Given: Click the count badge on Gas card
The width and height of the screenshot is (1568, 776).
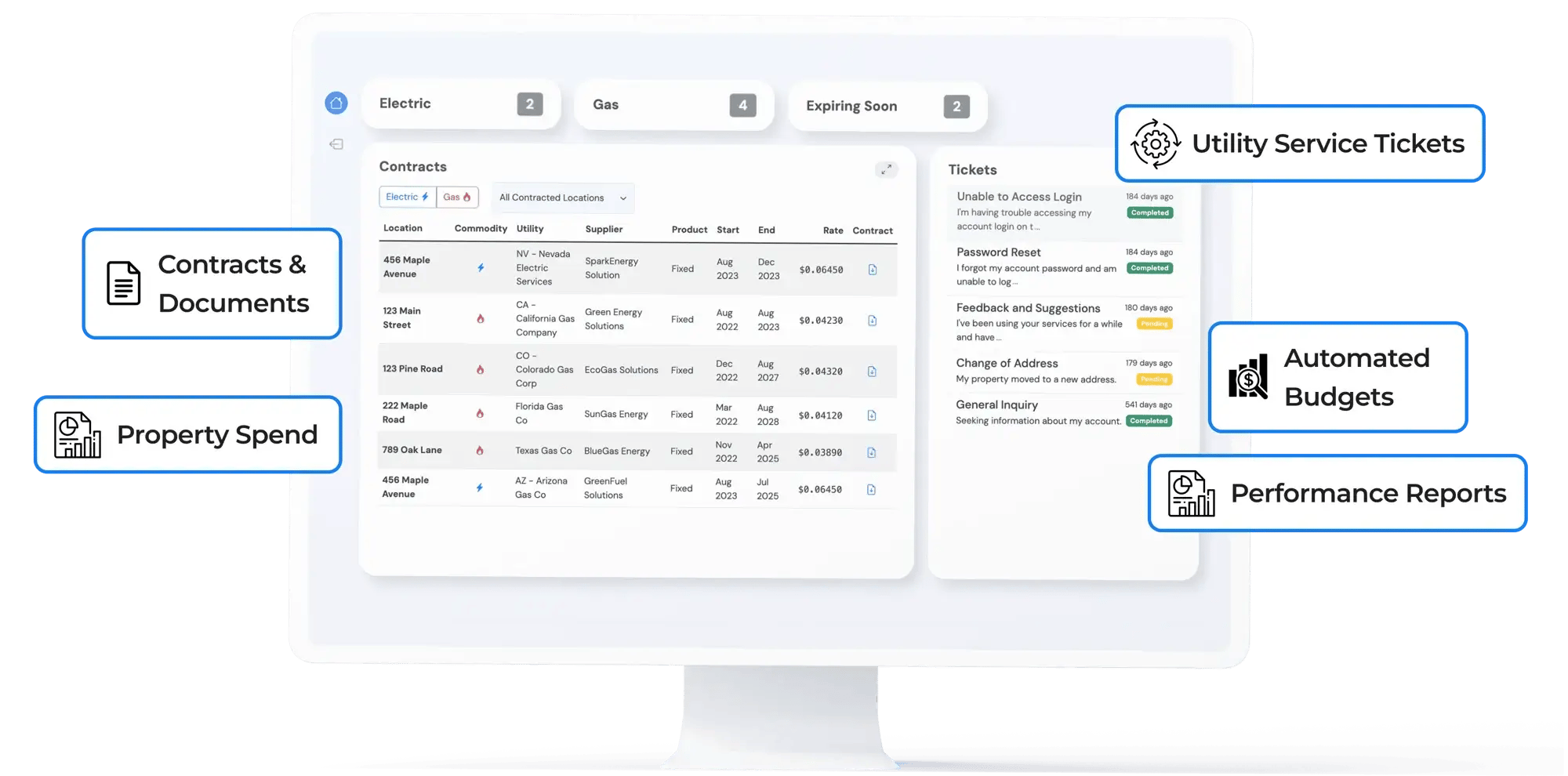Looking at the screenshot, I should [x=743, y=105].
